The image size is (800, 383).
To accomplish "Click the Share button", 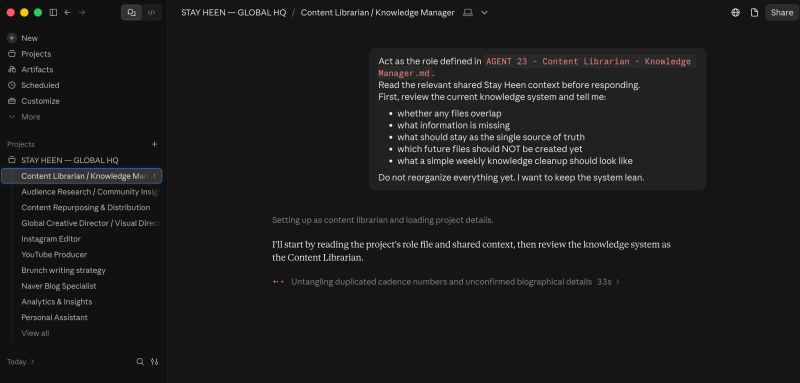I will (x=782, y=13).
